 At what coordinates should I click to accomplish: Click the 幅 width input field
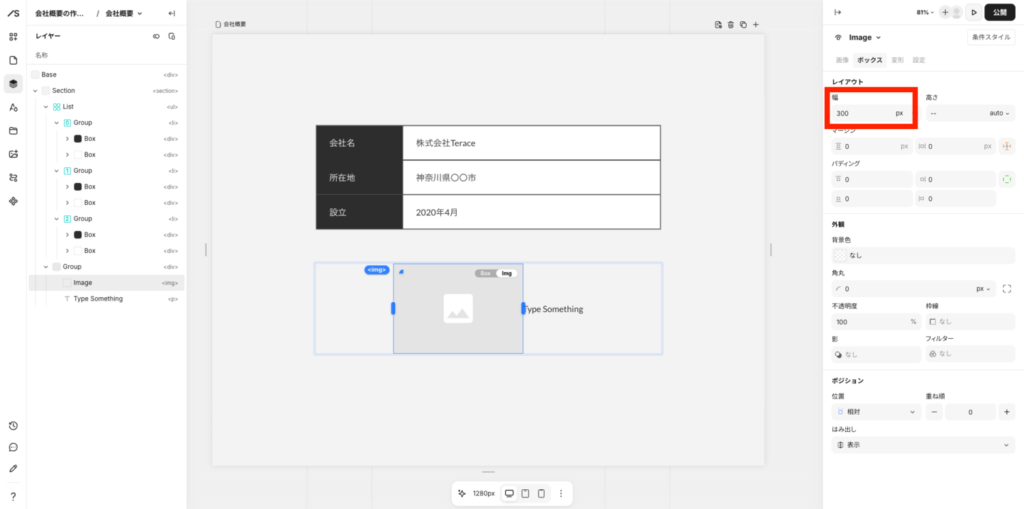pos(860,113)
